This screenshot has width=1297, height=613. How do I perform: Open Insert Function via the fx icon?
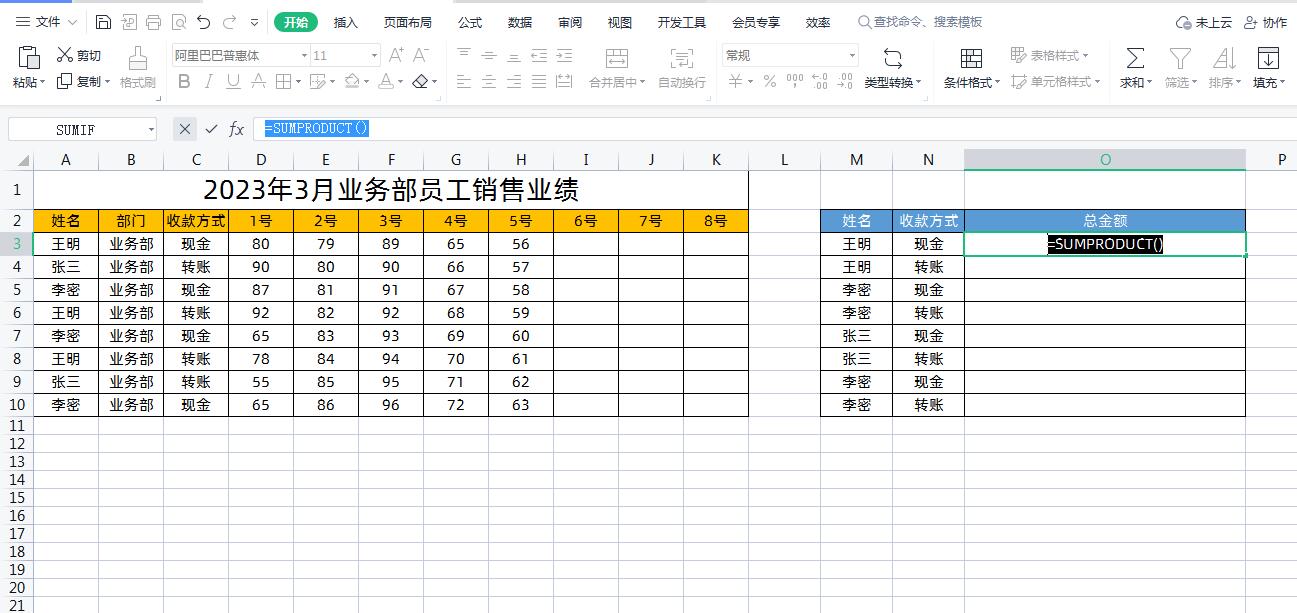237,129
